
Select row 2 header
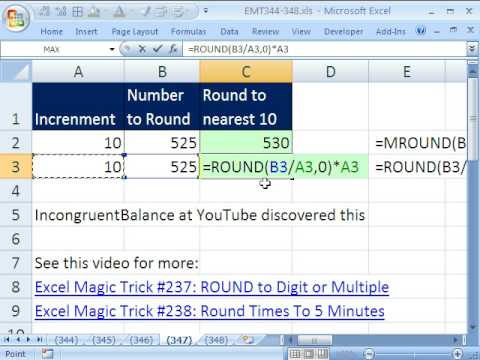tap(16, 143)
